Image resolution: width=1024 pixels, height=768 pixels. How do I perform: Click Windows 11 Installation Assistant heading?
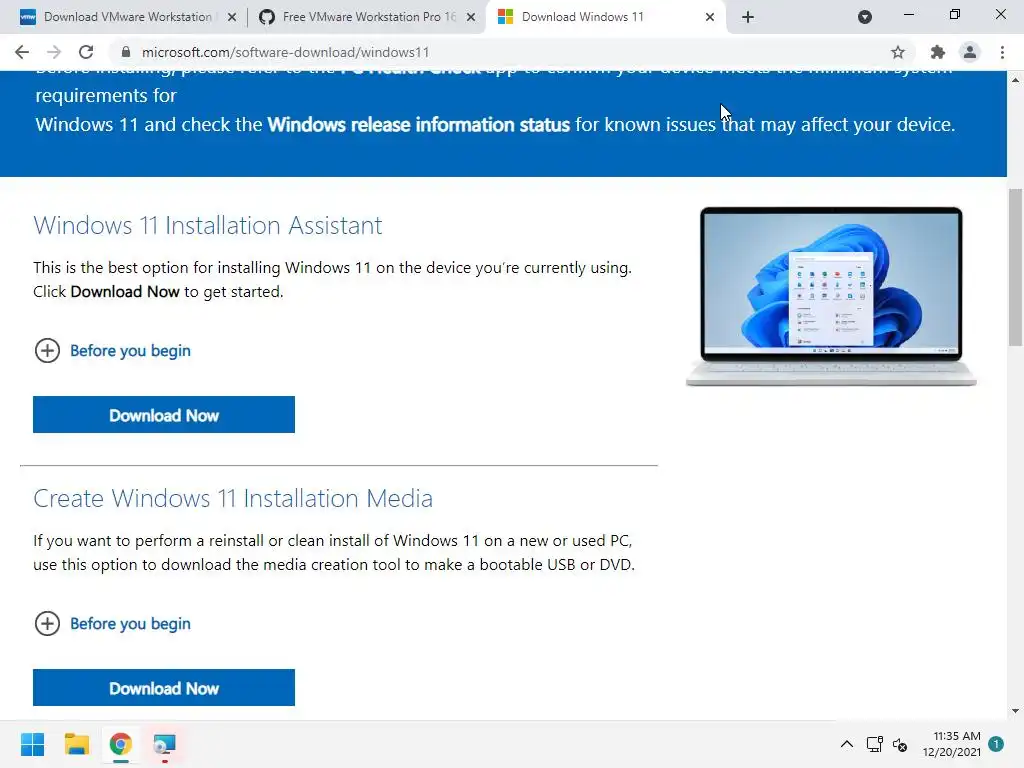[x=208, y=225]
